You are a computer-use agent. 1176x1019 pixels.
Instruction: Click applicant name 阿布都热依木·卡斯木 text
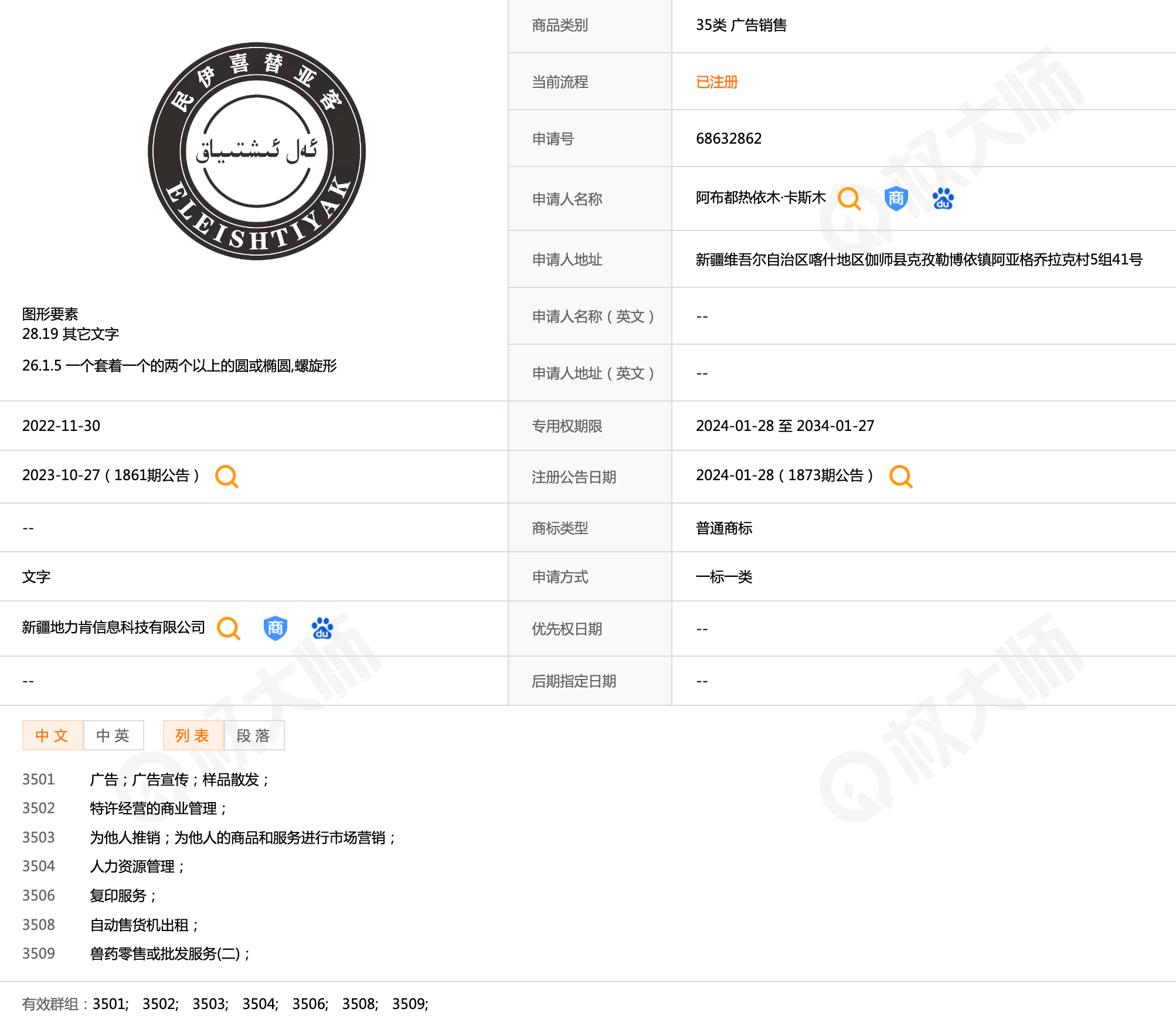(760, 198)
